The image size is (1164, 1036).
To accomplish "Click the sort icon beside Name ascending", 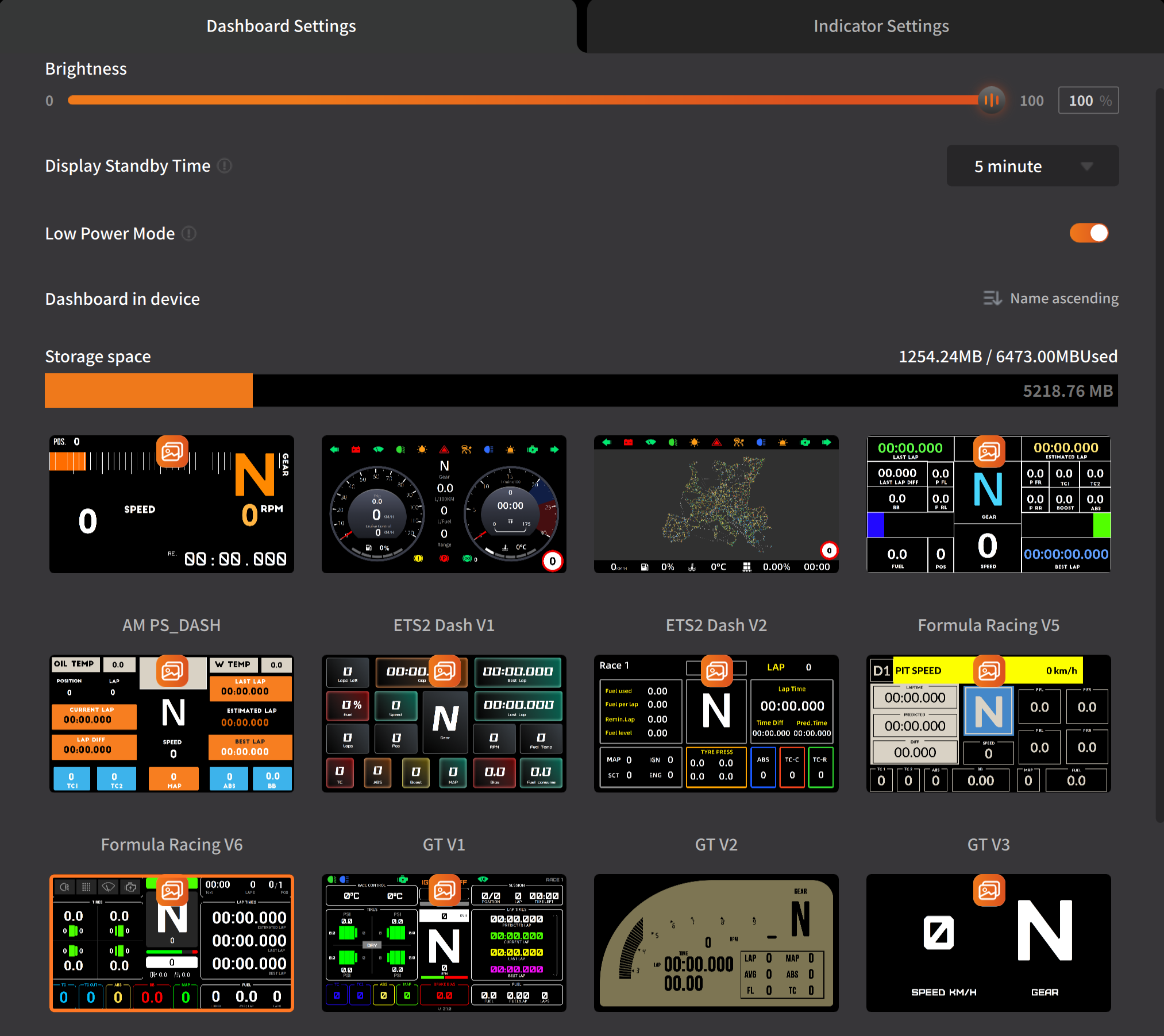I will click(x=992, y=299).
